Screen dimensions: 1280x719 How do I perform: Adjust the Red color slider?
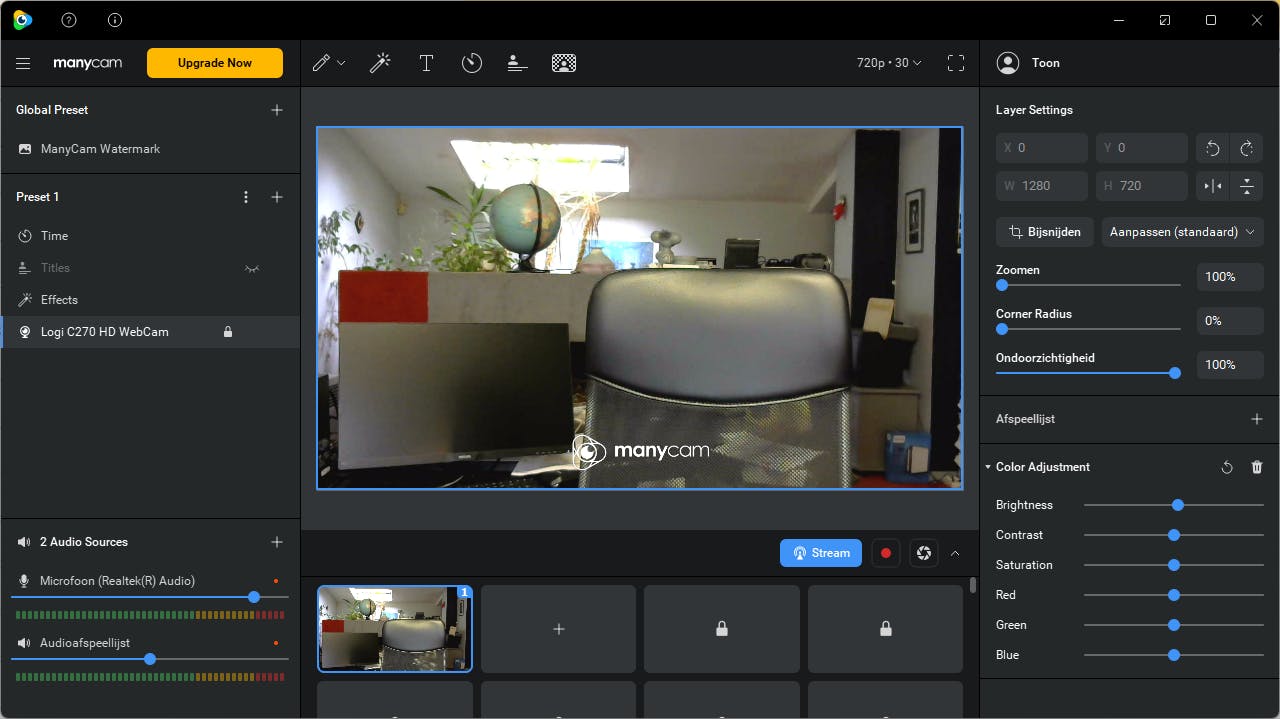coord(1174,595)
